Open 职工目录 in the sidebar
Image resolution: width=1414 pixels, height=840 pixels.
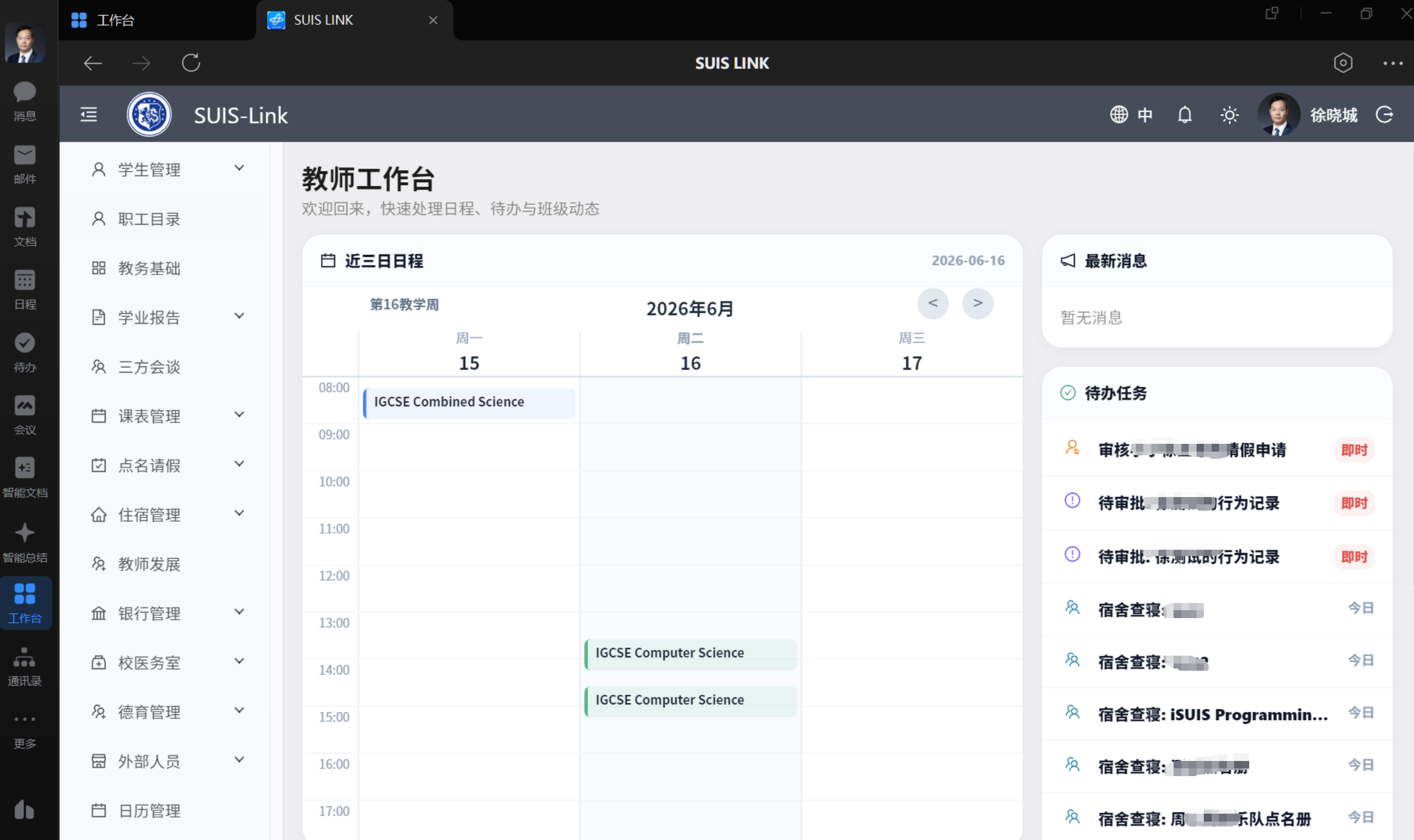click(x=168, y=219)
